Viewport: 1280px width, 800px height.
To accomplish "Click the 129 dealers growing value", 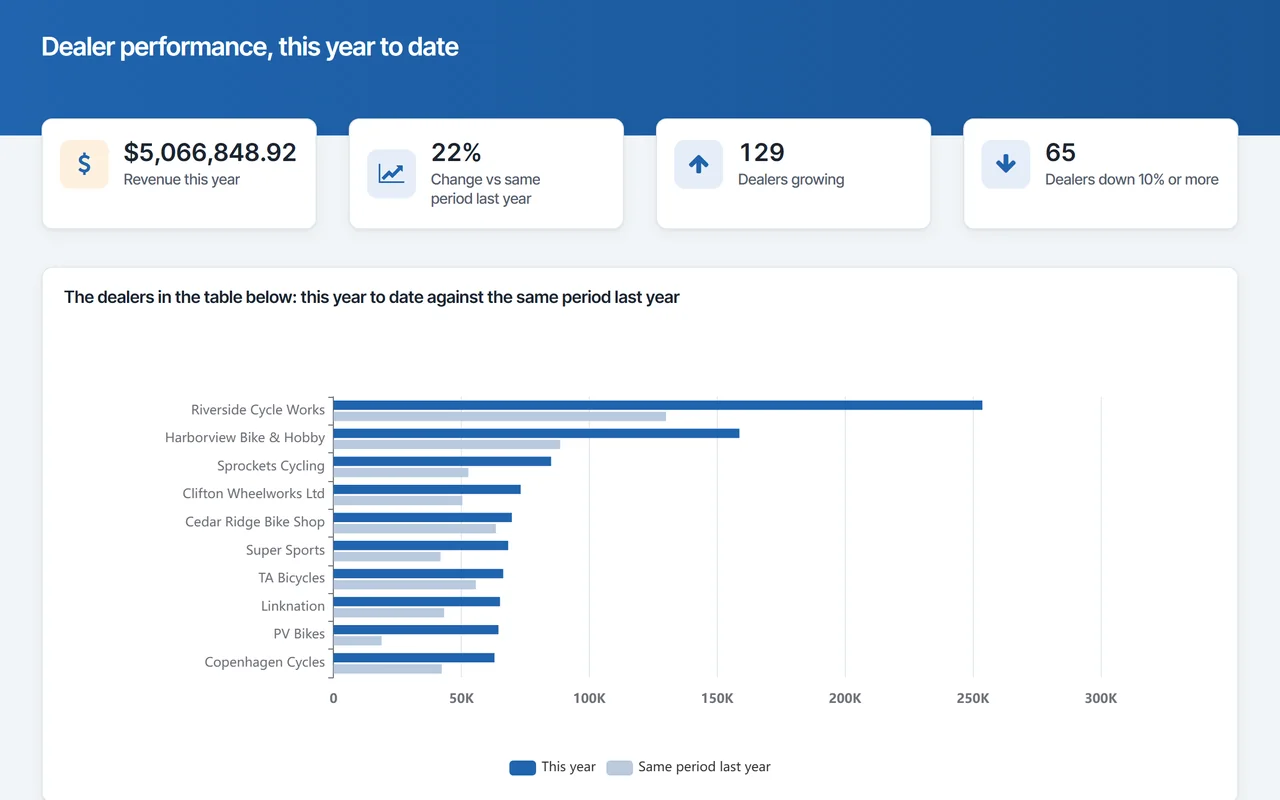I will tap(761, 152).
